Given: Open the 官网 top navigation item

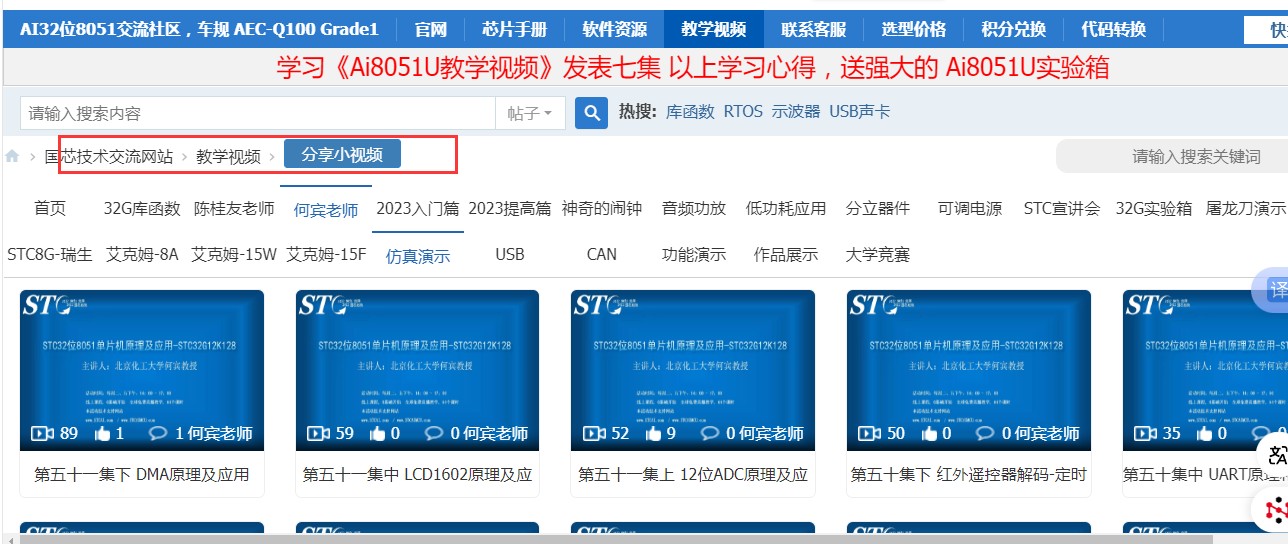Looking at the screenshot, I should [431, 29].
